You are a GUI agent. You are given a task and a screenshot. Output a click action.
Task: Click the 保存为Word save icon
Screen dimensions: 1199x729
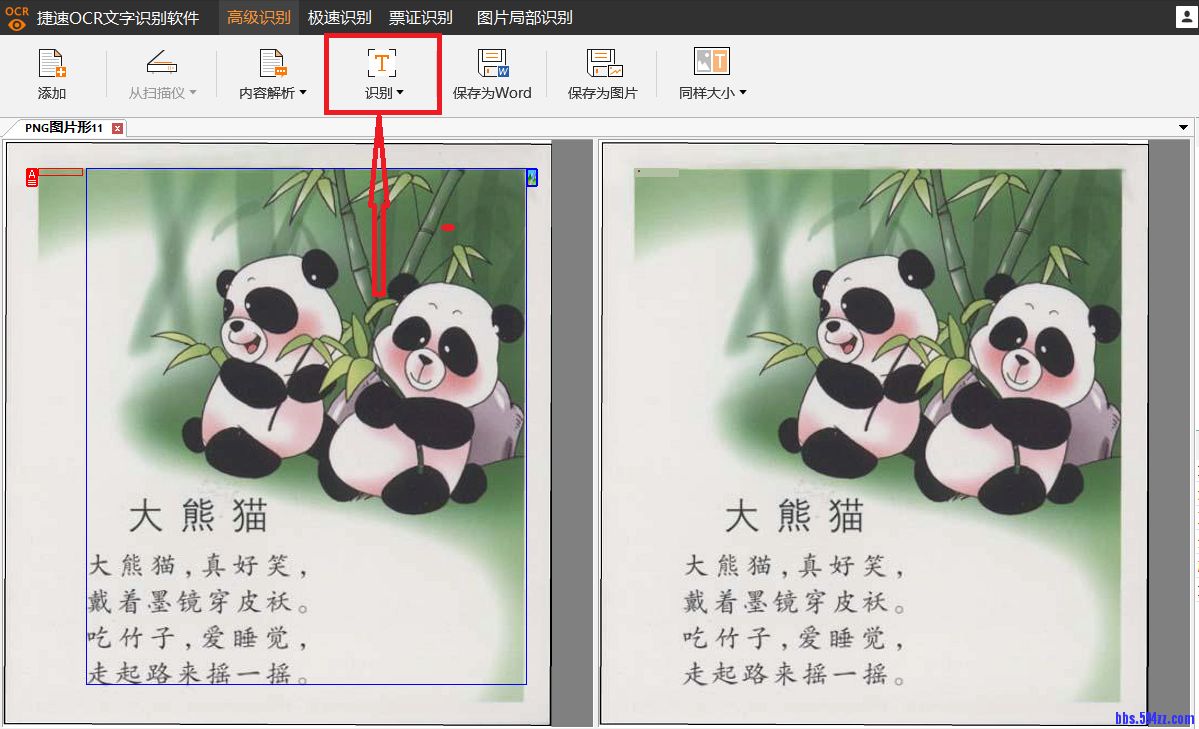pyautogui.click(x=492, y=70)
